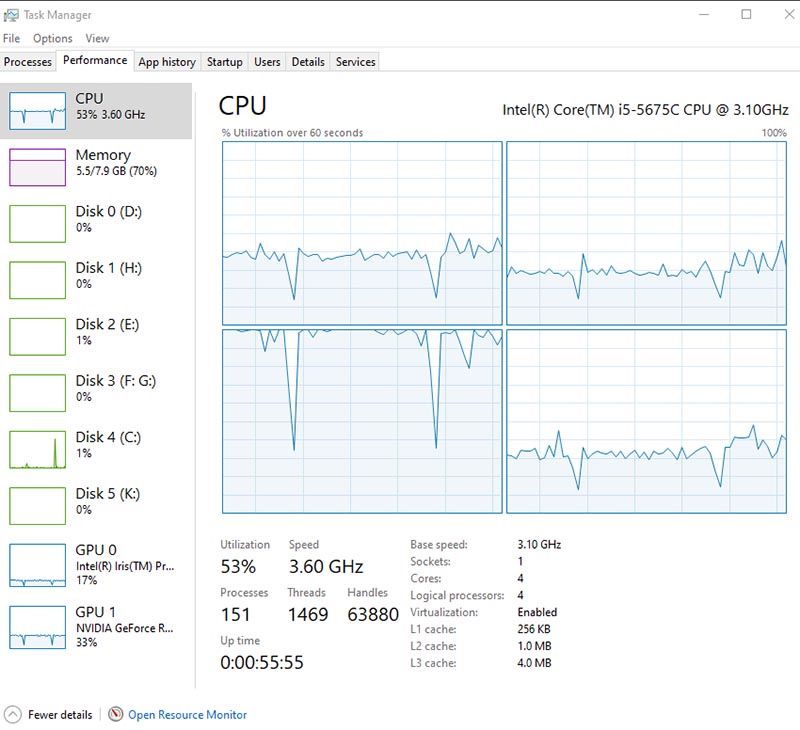This screenshot has height=730, width=800.
Task: Click the top-left logical processor graph
Action: coord(362,233)
